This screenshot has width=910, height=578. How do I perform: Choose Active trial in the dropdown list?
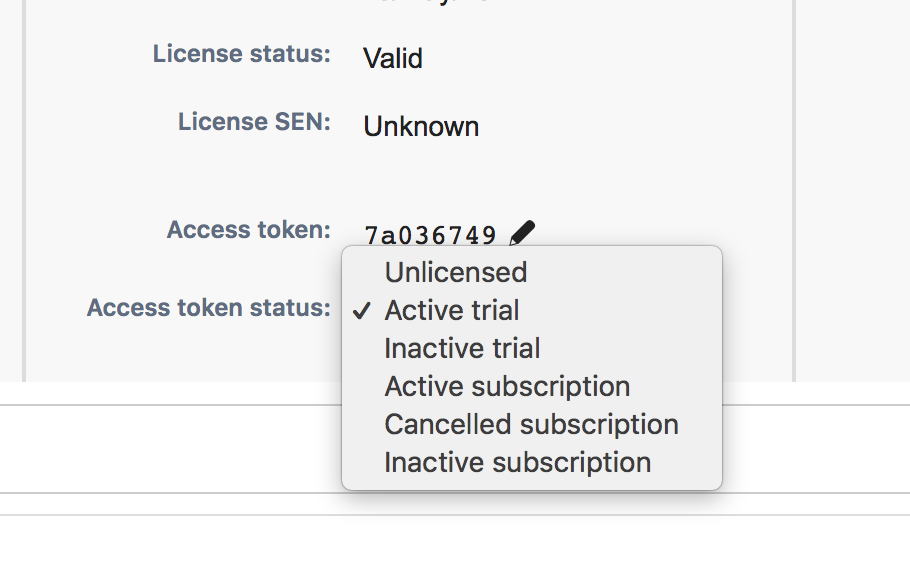pyautogui.click(x=452, y=310)
